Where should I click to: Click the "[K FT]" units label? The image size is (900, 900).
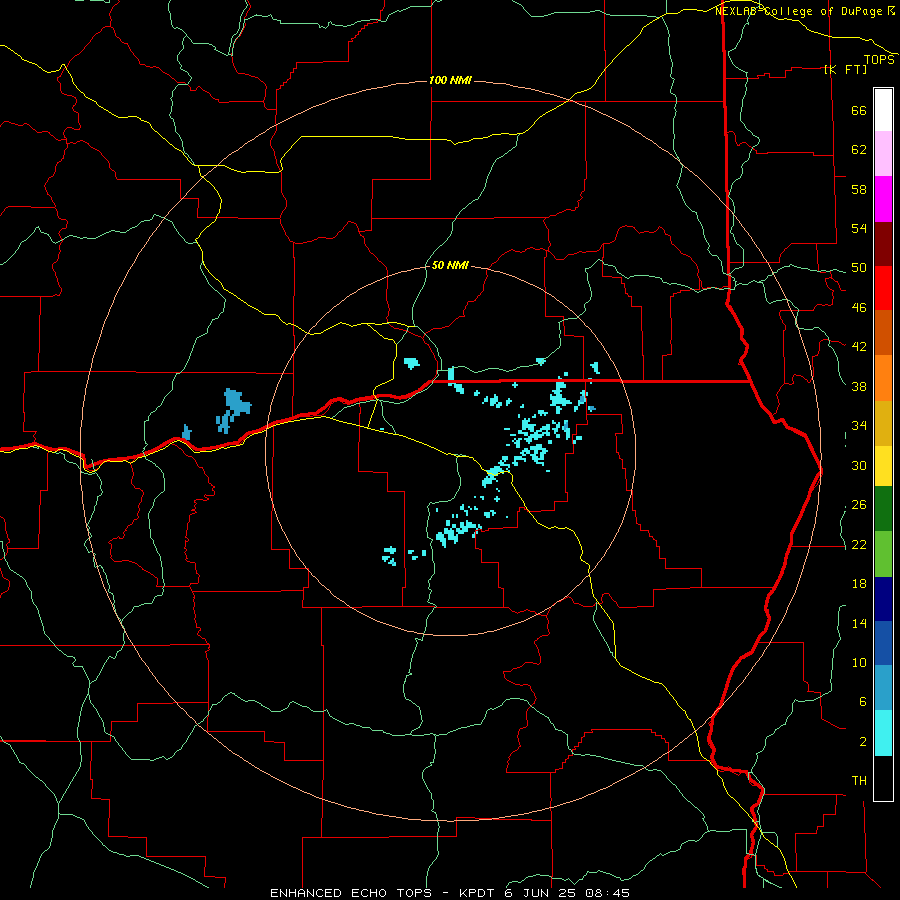pos(845,69)
